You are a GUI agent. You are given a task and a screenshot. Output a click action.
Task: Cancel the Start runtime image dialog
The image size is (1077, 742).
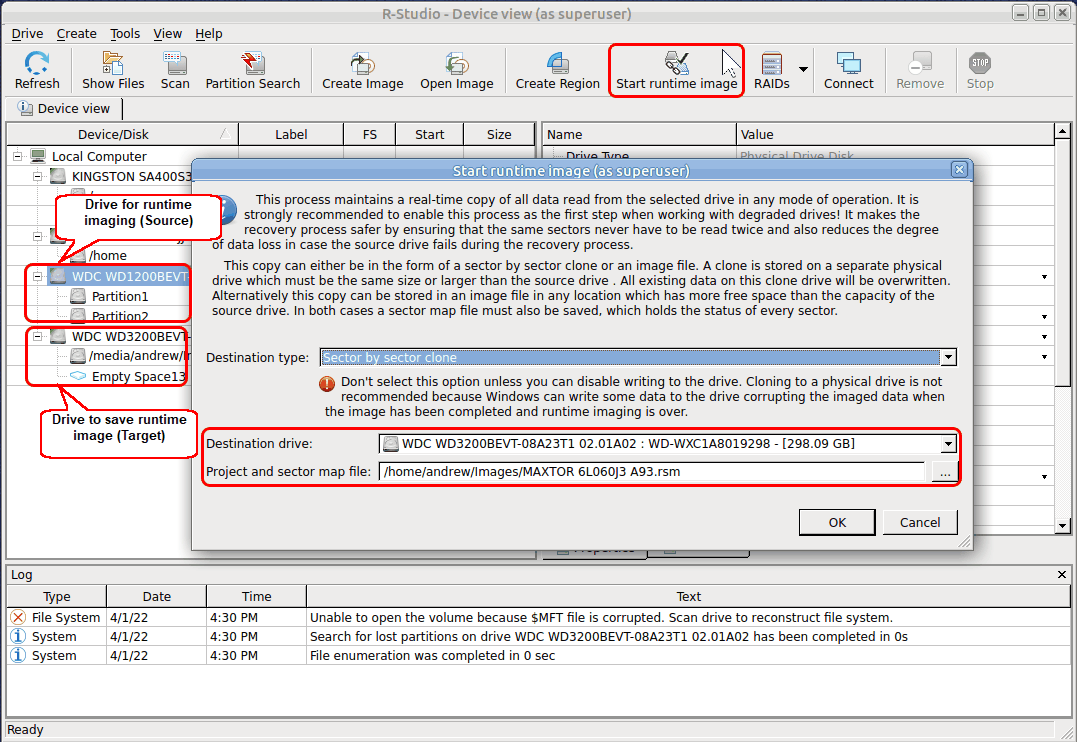click(x=920, y=522)
